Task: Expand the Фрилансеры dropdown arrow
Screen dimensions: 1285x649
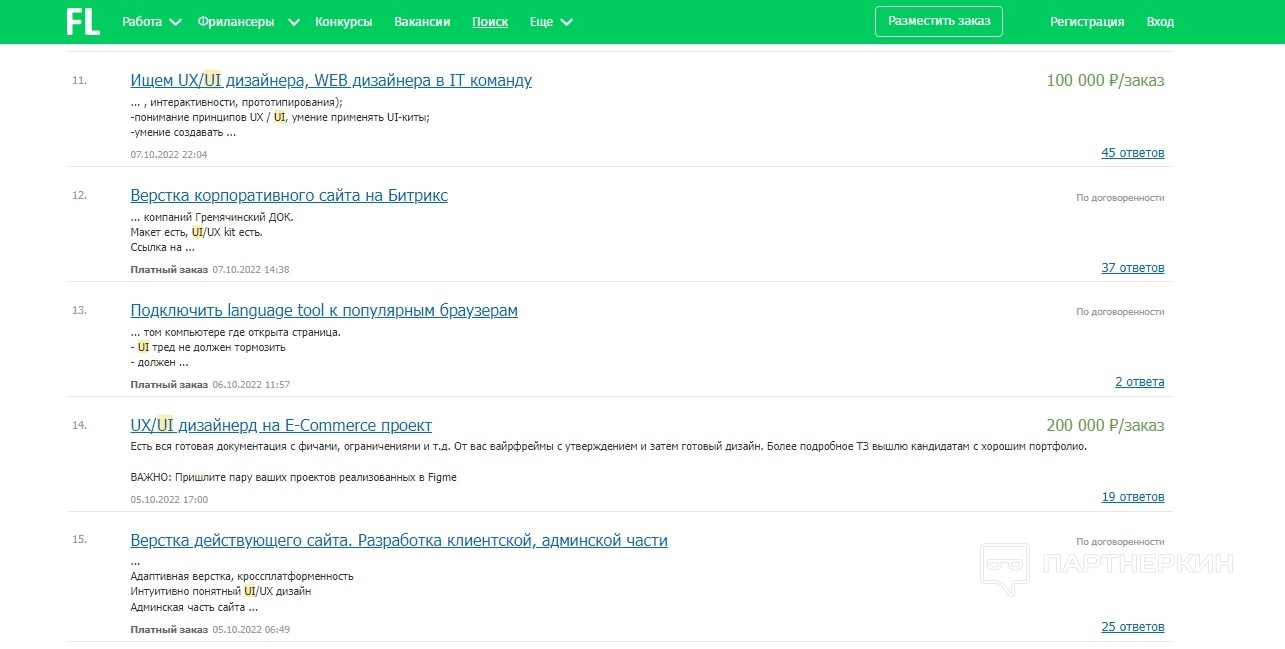Action: click(x=293, y=22)
